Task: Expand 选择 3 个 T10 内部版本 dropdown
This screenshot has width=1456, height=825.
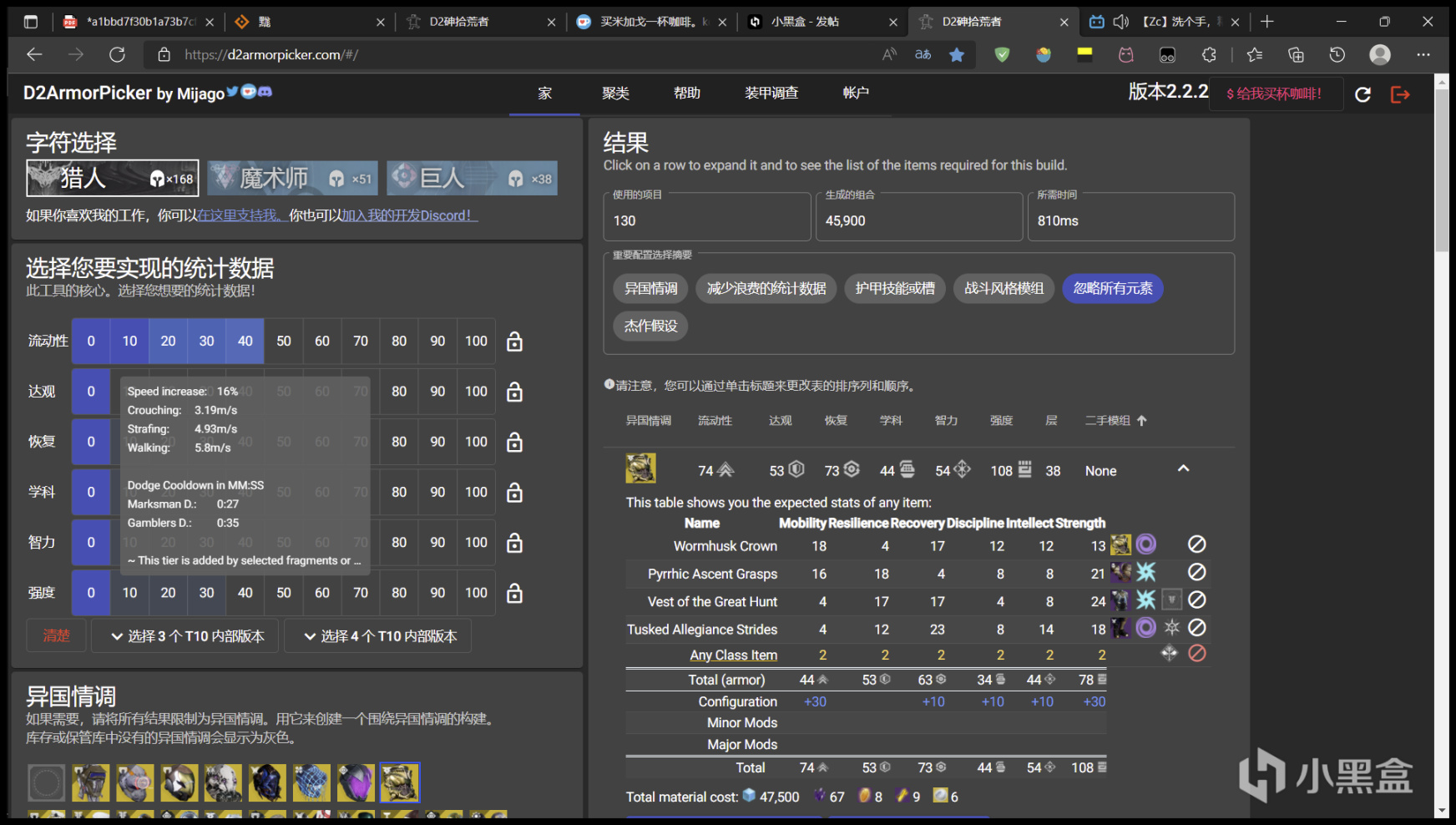Action: [x=185, y=636]
